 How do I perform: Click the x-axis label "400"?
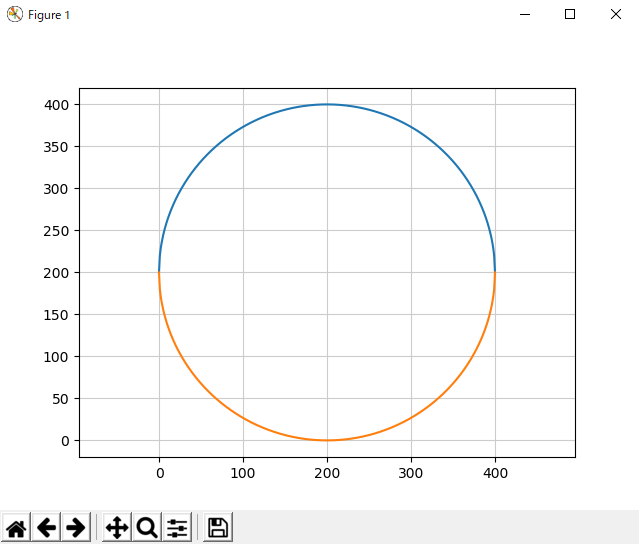point(495,473)
